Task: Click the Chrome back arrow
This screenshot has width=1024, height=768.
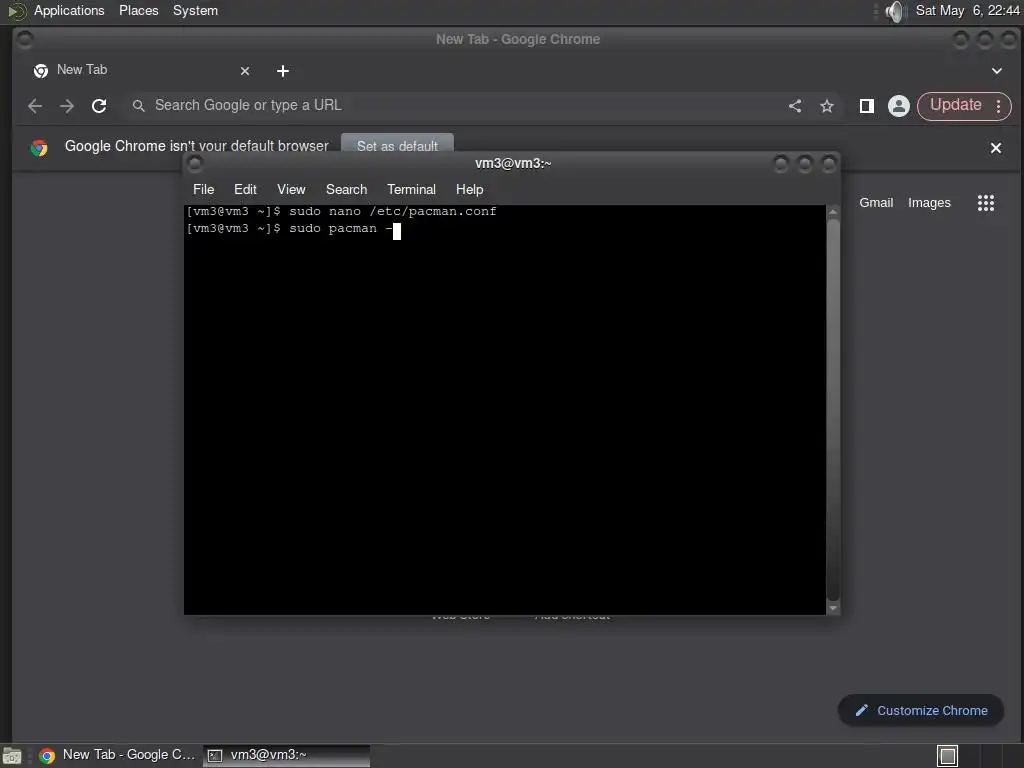Action: click(x=35, y=106)
